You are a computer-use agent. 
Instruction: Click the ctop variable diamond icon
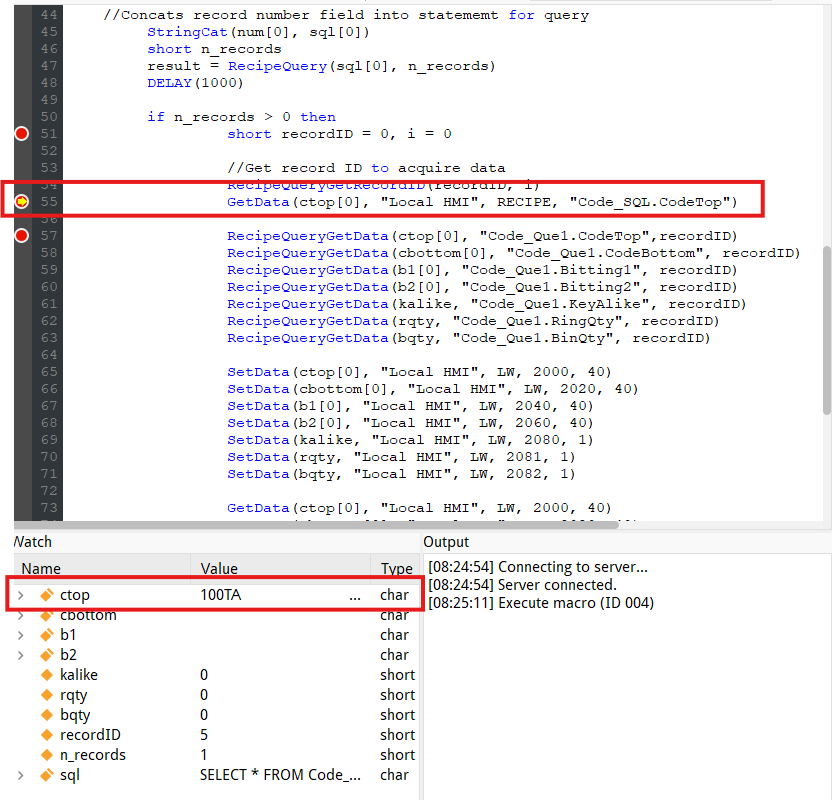point(46,595)
